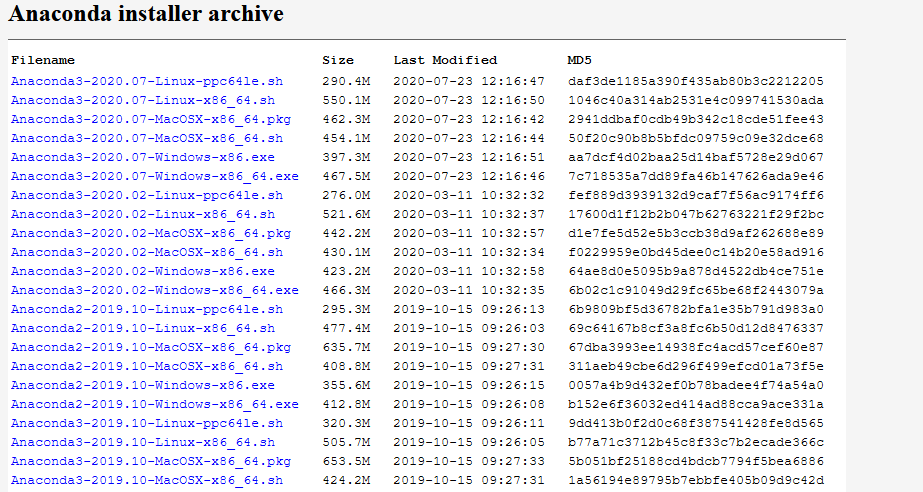Screen dimensions: 923x492
Task: Open Anaconda3-2020.02-MacOSX-x86_64.sh link
Action: [x=147, y=252]
